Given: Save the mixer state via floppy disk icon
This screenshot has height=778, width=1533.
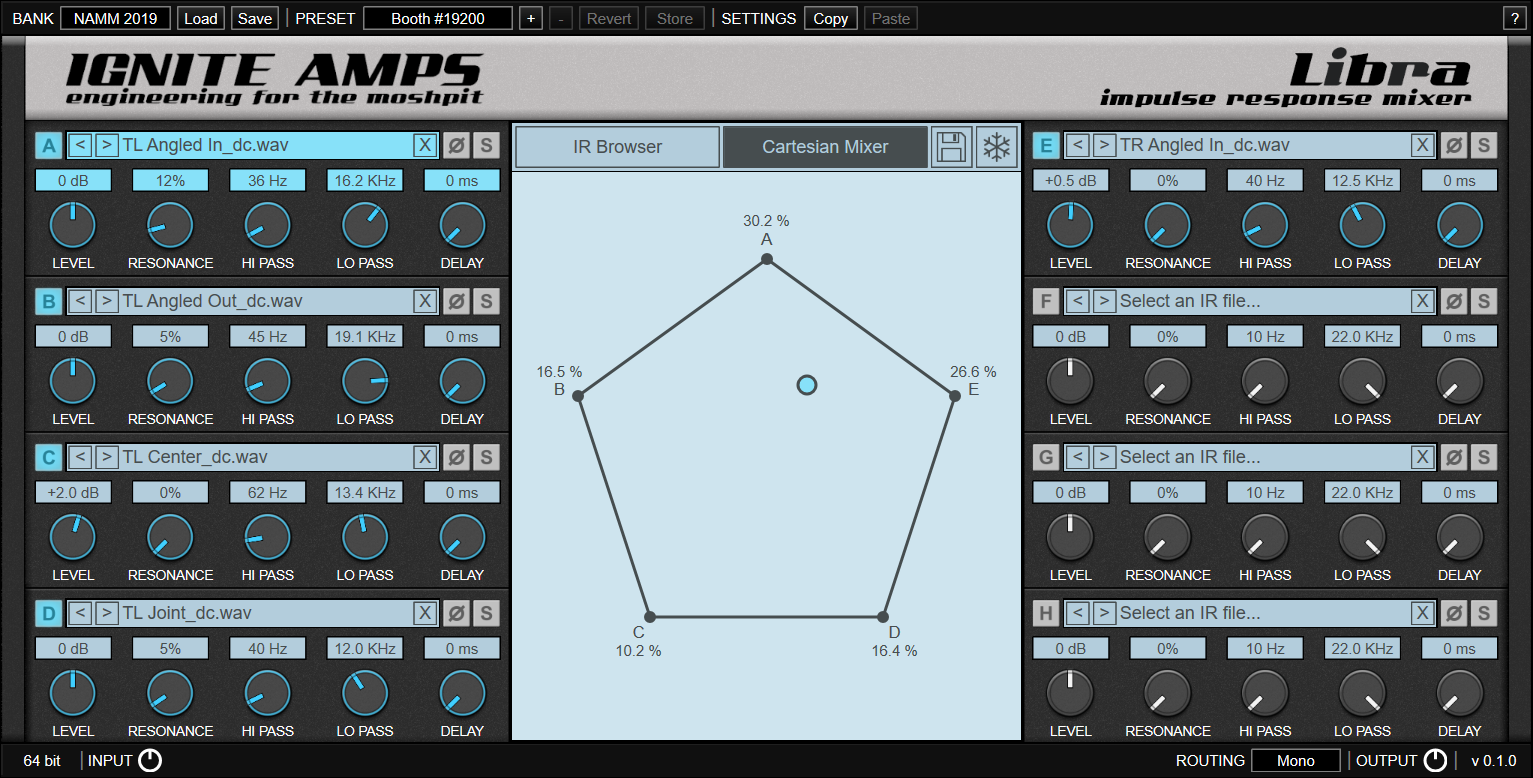Looking at the screenshot, I should point(951,146).
